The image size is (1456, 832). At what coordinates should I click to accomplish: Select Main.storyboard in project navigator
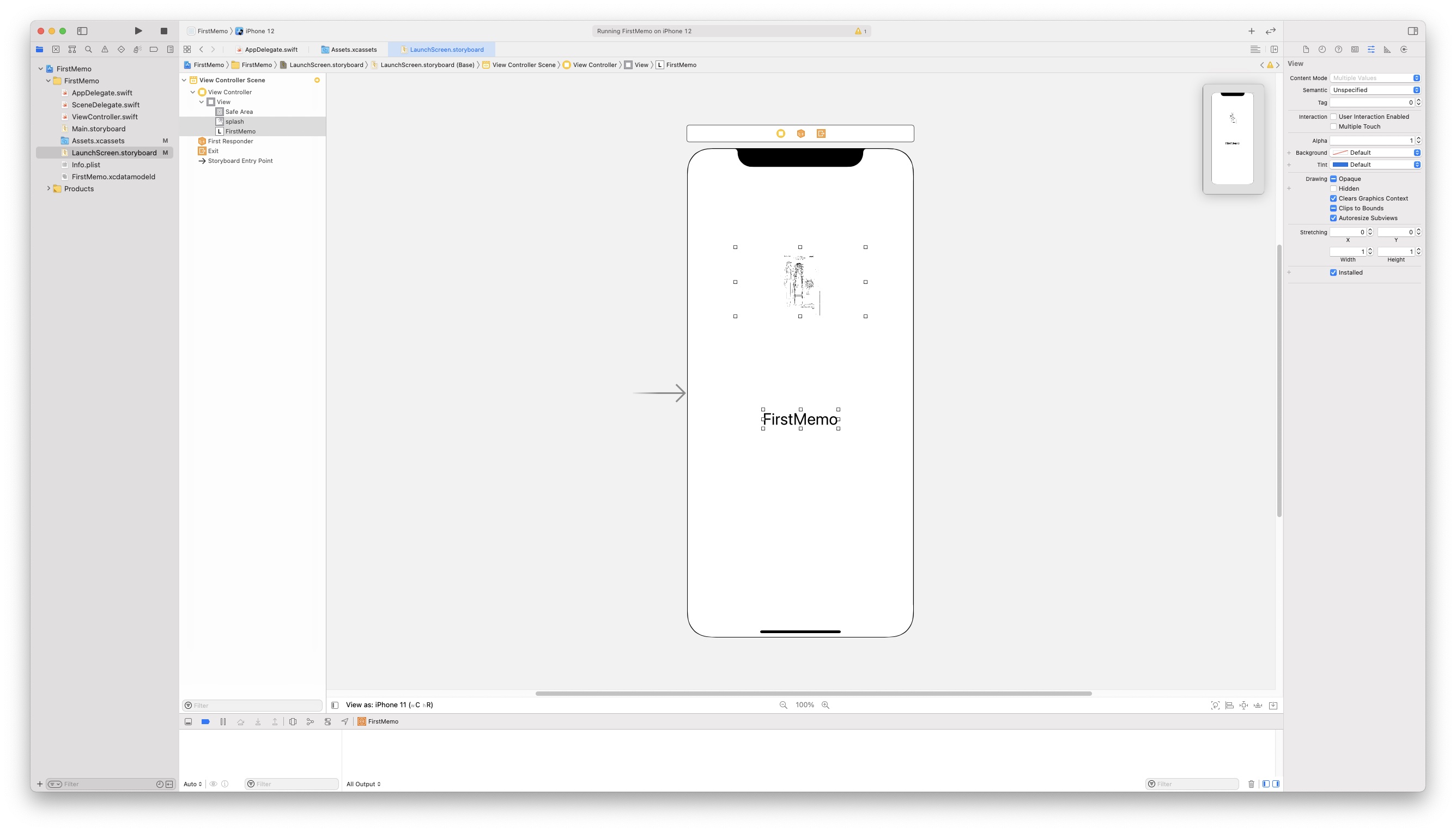[x=98, y=129]
